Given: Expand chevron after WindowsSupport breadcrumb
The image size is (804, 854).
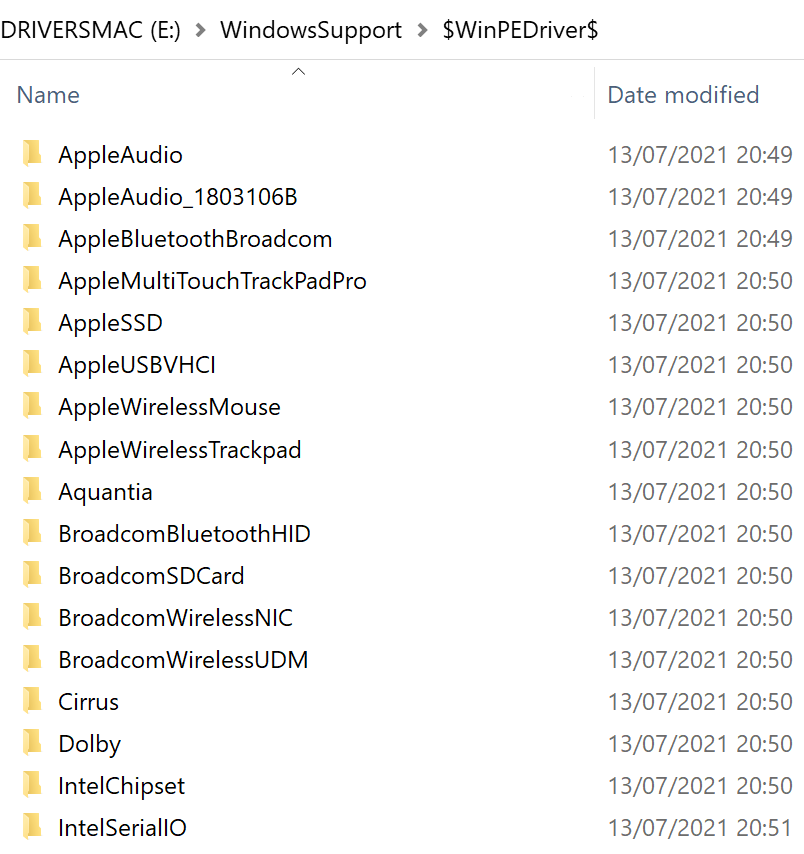Looking at the screenshot, I should [422, 30].
